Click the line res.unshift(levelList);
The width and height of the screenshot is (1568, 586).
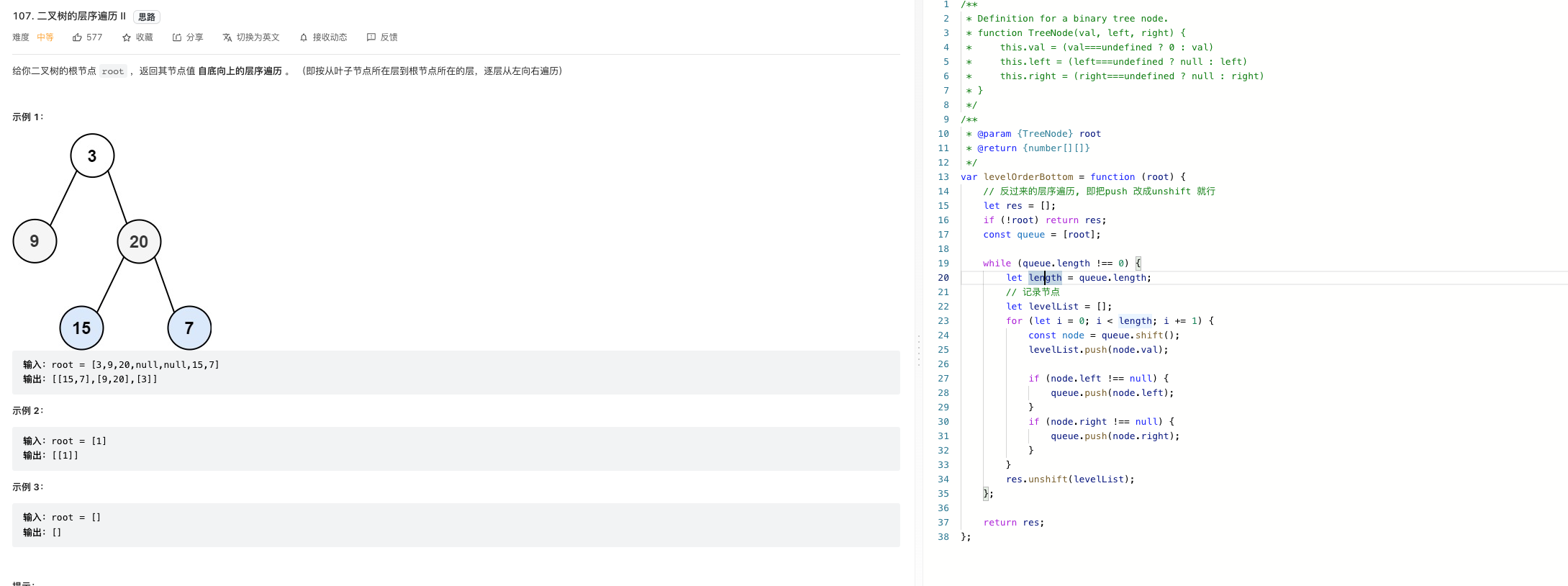(x=1070, y=479)
